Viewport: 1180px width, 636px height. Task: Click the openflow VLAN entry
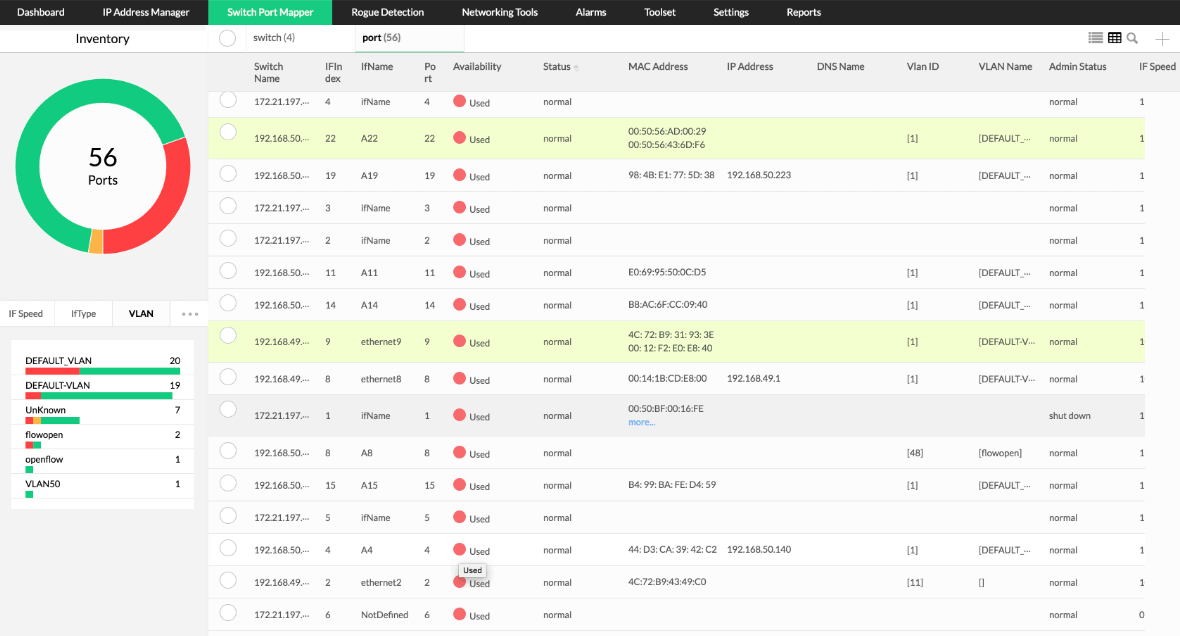click(102, 464)
